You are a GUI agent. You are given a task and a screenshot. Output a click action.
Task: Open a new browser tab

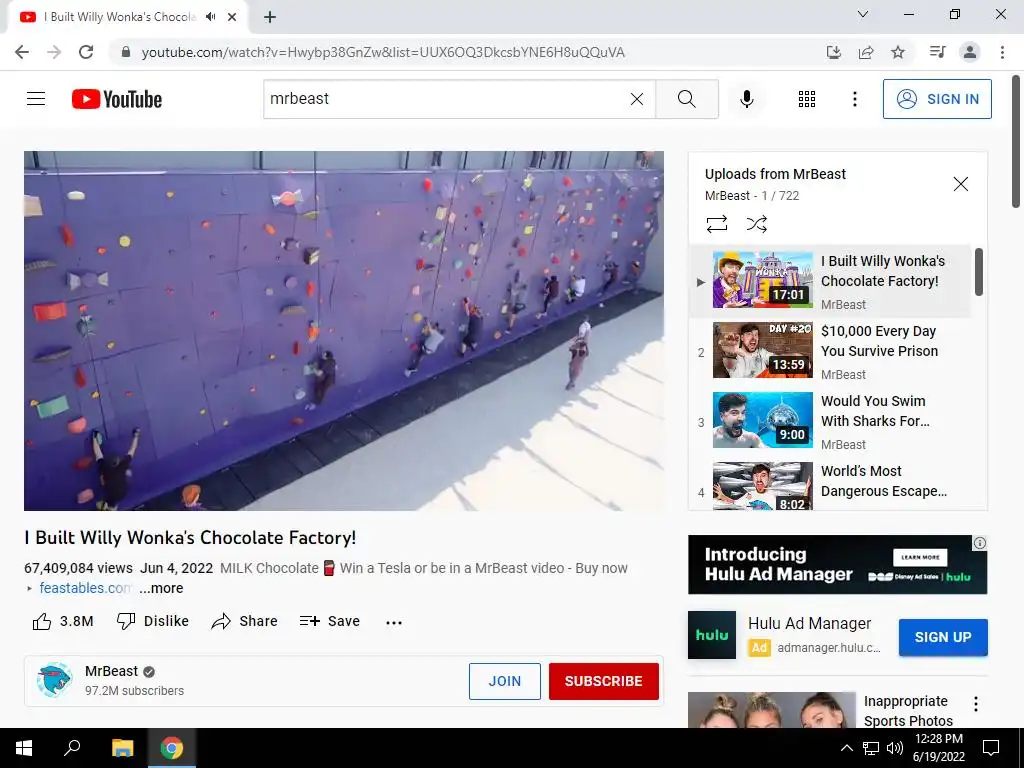[x=270, y=17]
